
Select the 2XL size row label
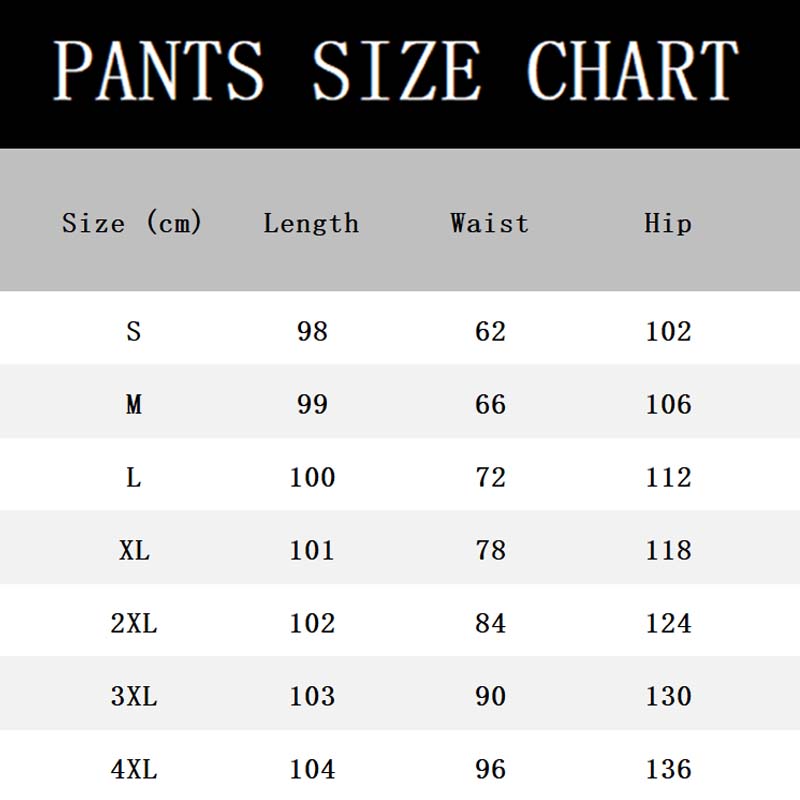tap(134, 623)
